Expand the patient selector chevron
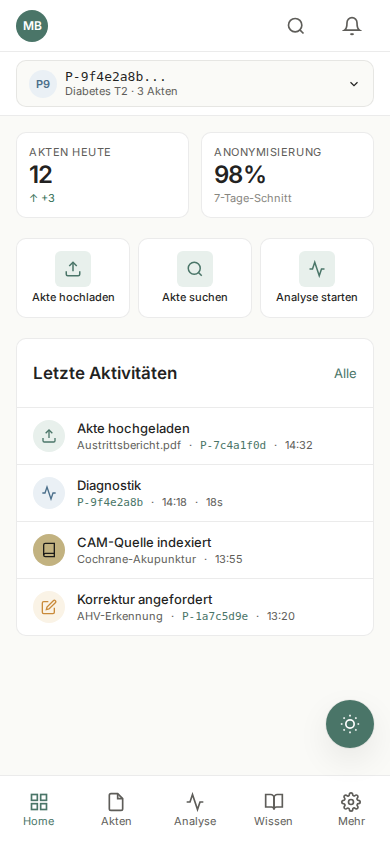This screenshot has height=844, width=390. [x=354, y=84]
